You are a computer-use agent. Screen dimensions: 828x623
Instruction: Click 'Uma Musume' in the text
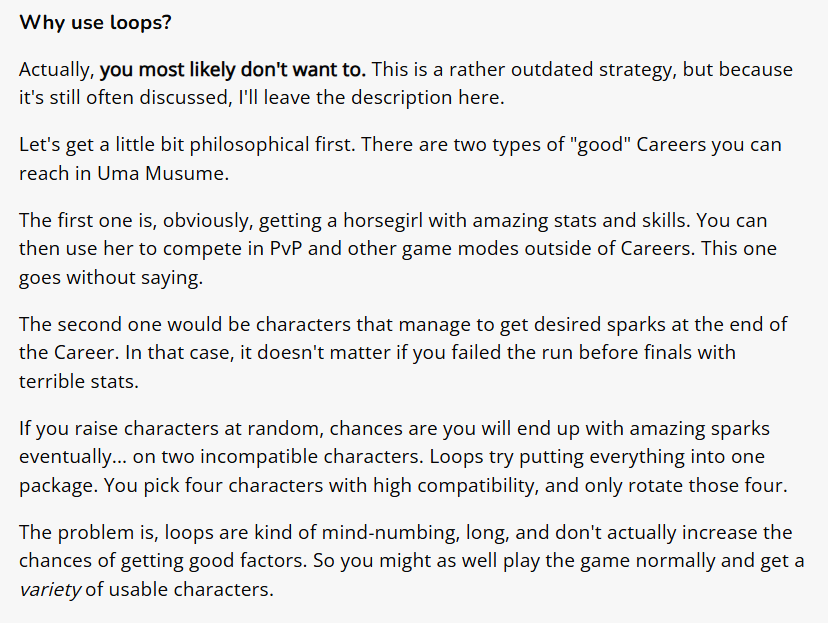[163, 173]
